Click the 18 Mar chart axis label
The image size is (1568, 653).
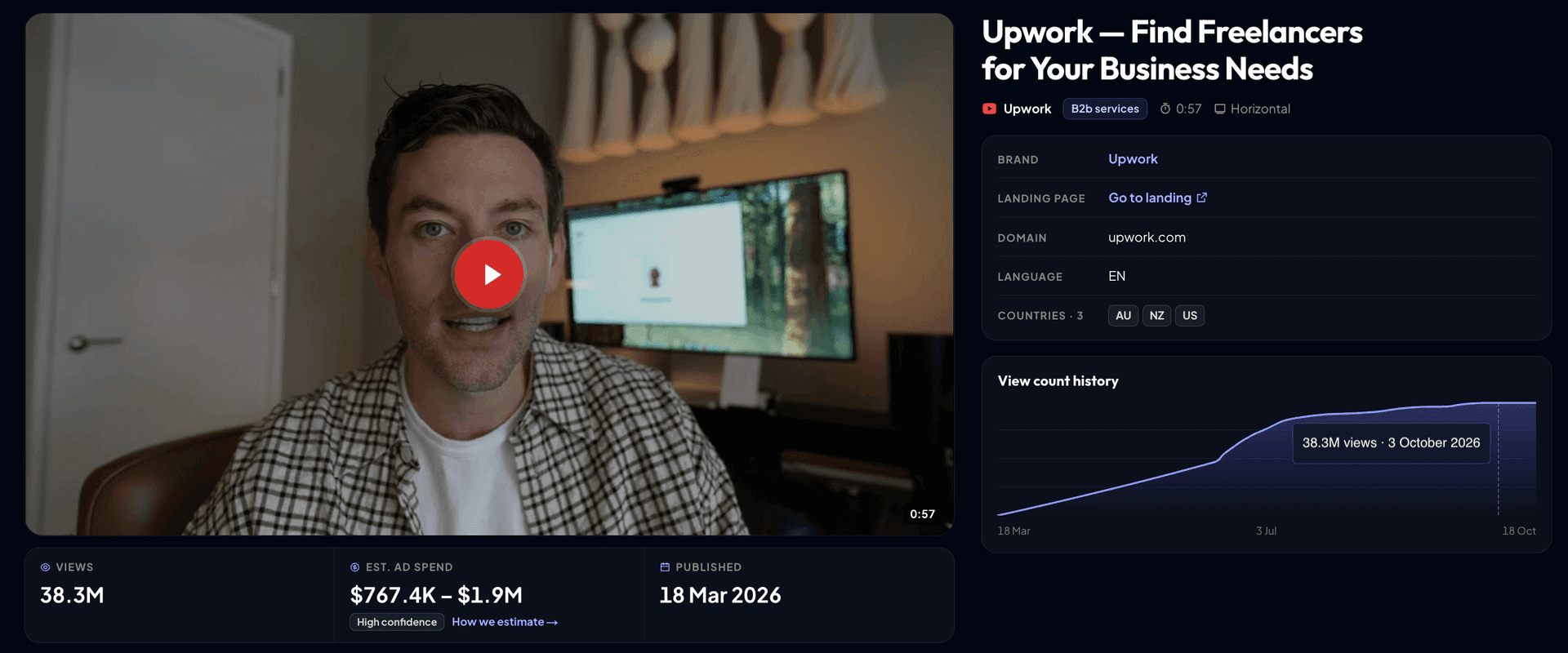click(x=1013, y=531)
